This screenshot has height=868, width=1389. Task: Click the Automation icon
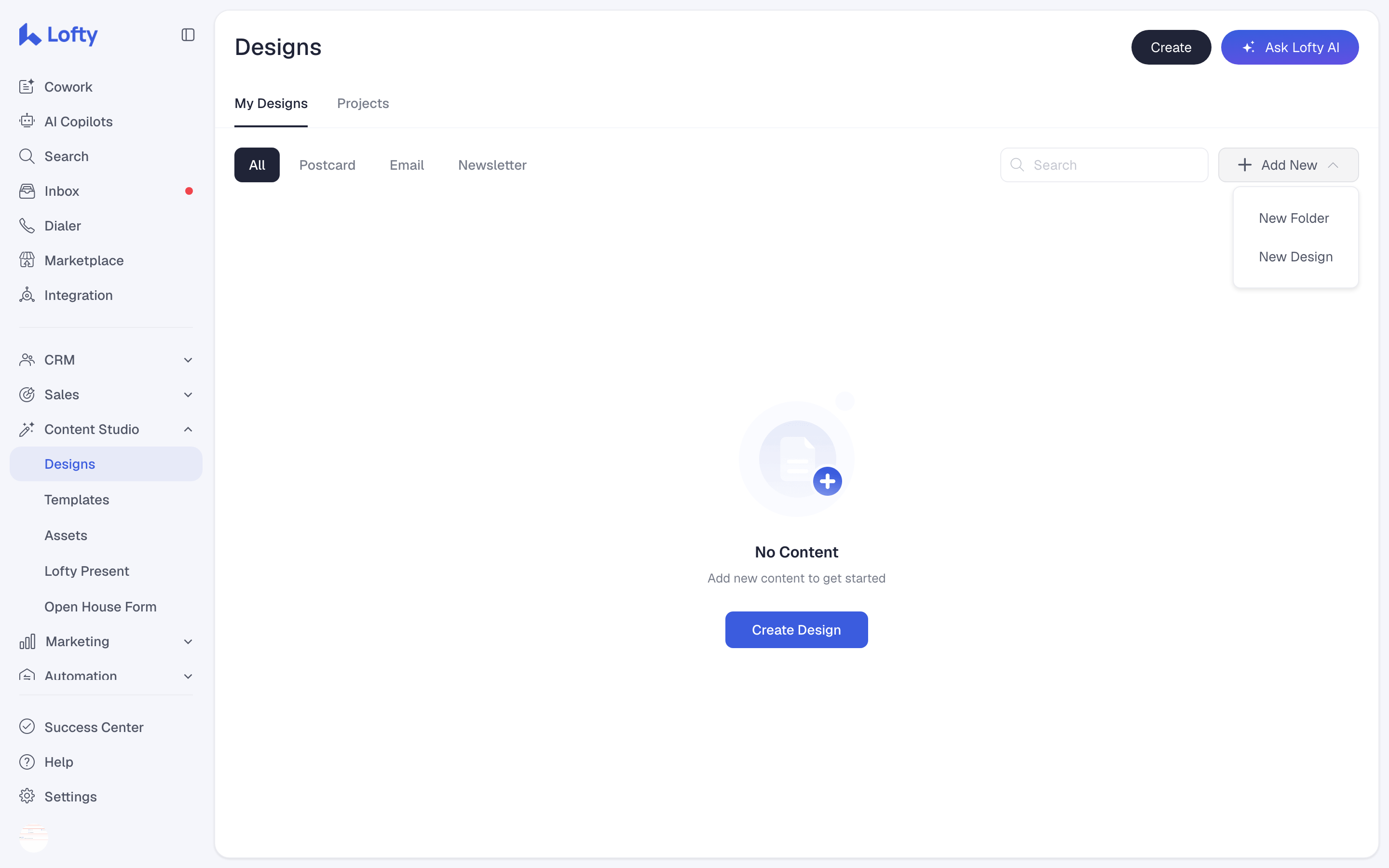[x=27, y=675]
